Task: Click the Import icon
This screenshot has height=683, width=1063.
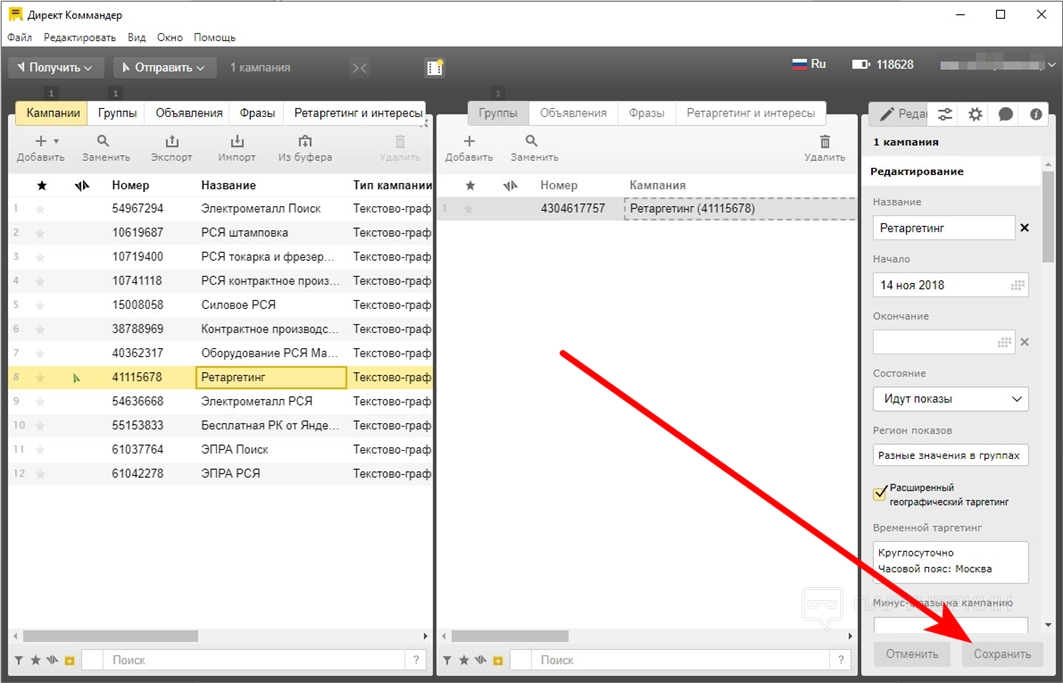Action: (237, 141)
